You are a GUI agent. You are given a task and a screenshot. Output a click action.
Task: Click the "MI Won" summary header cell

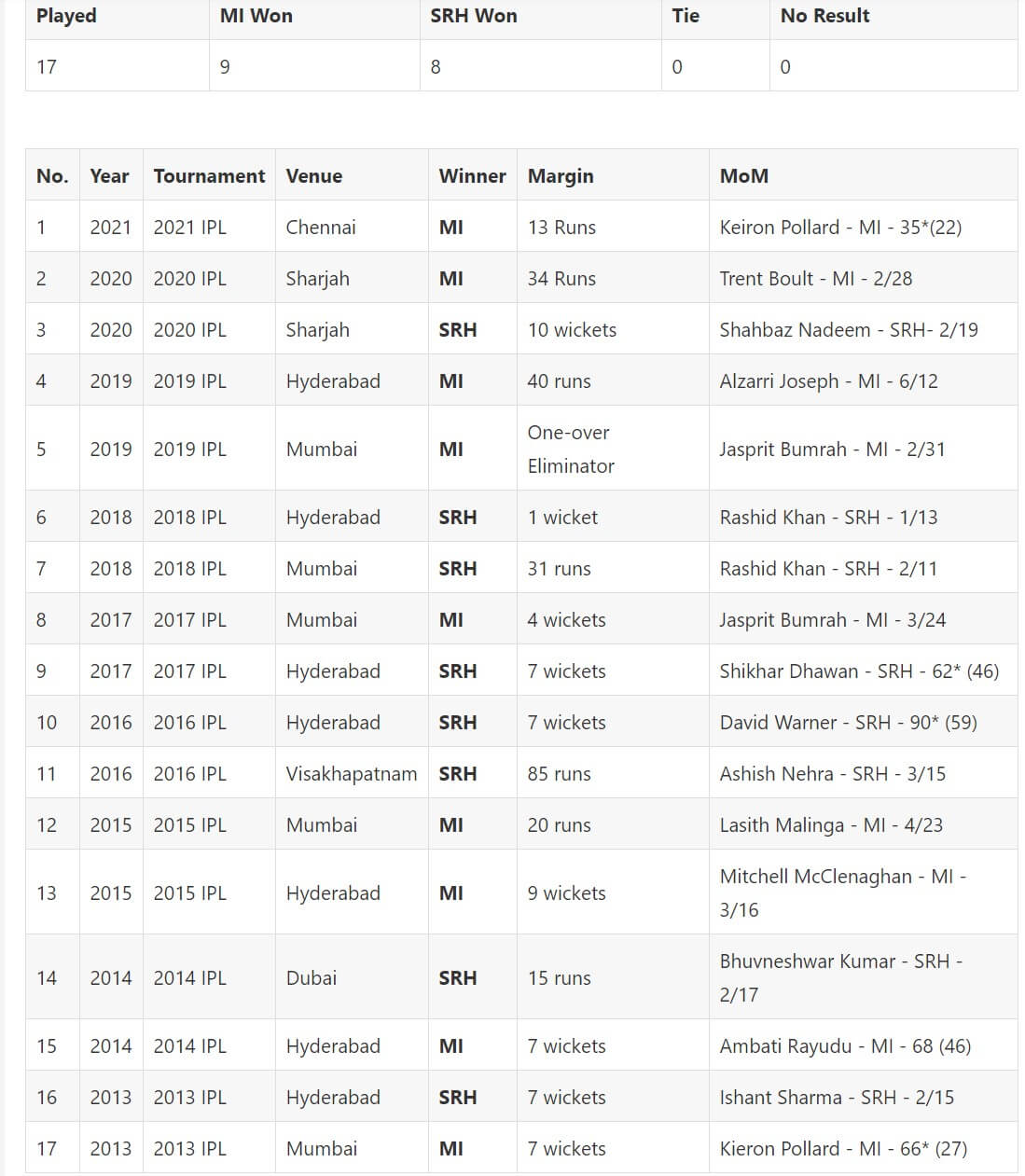click(314, 17)
